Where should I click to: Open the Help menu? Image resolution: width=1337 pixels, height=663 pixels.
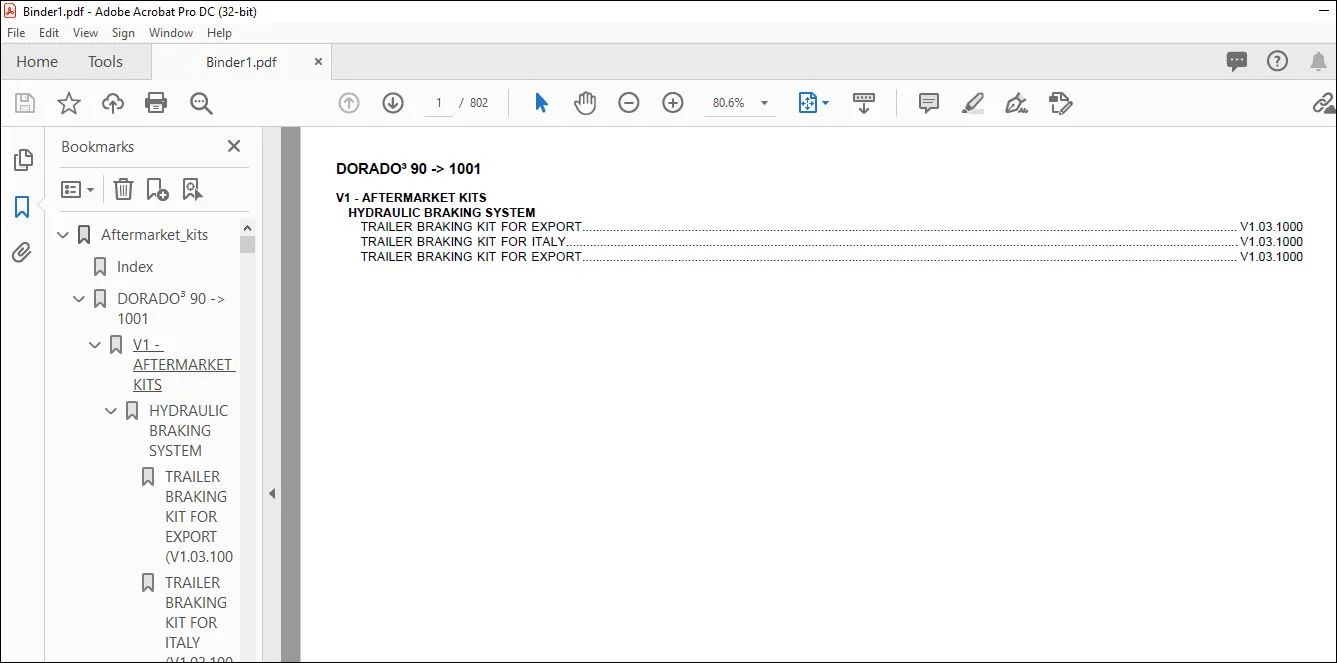219,33
